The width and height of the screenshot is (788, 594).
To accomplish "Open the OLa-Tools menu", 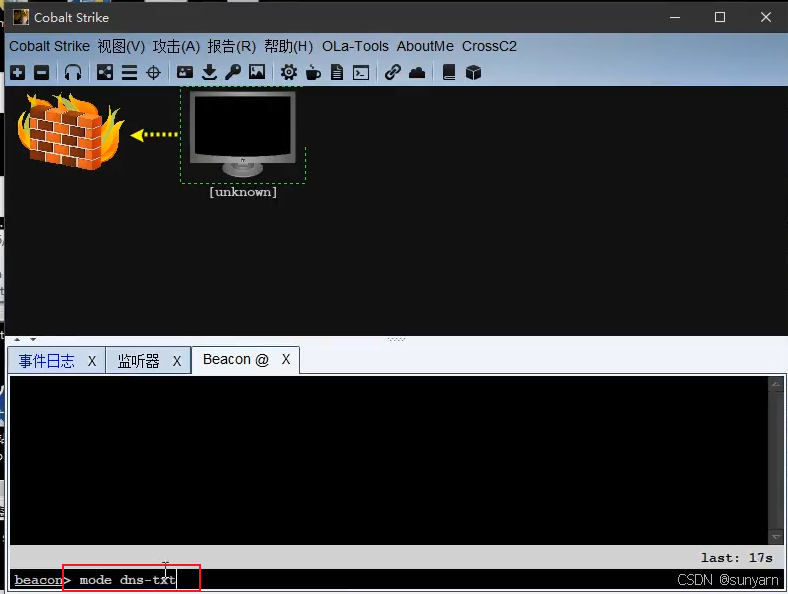I will pos(355,46).
